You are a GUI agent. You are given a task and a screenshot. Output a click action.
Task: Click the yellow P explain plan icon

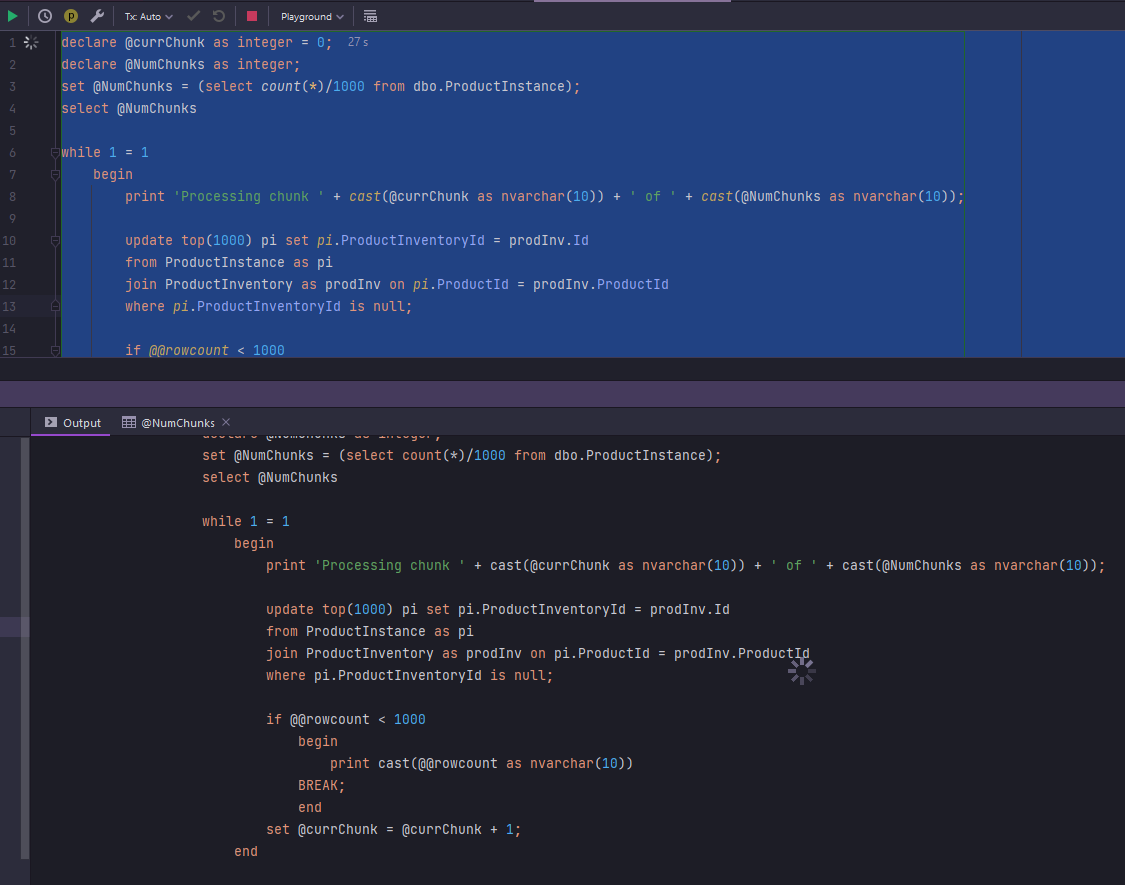point(70,16)
